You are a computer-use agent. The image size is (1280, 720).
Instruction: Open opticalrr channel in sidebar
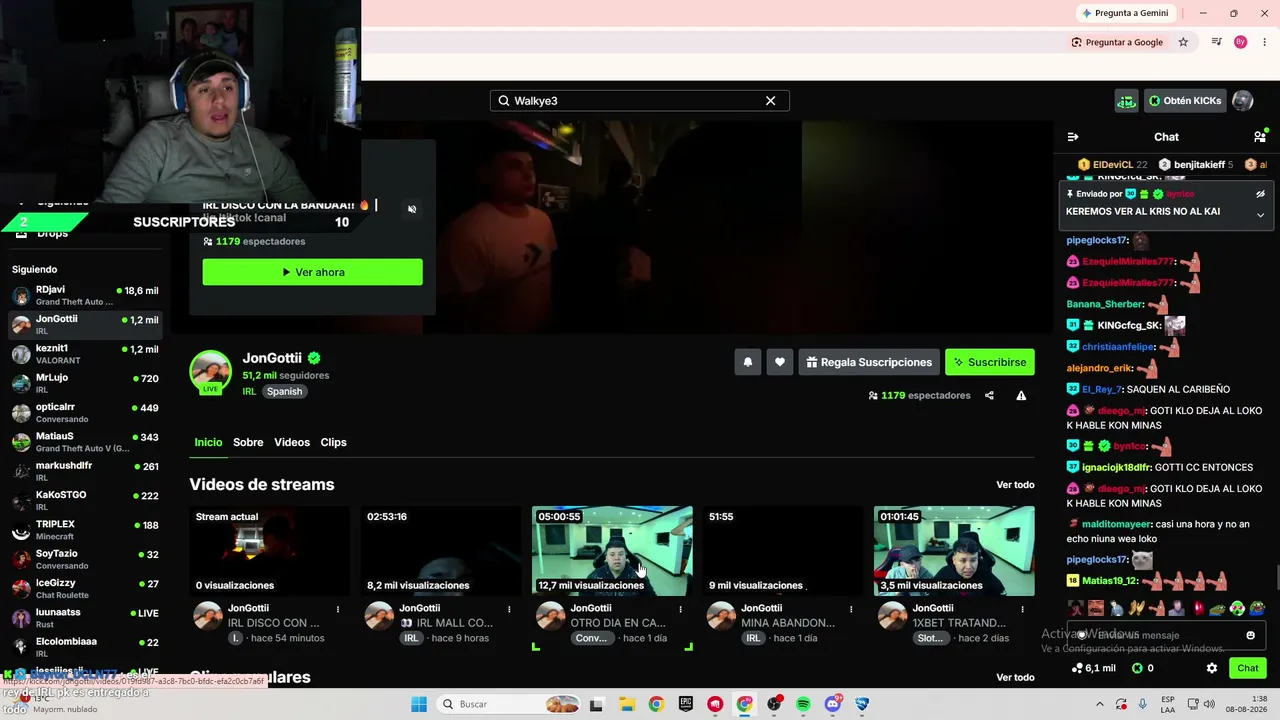tap(85, 413)
